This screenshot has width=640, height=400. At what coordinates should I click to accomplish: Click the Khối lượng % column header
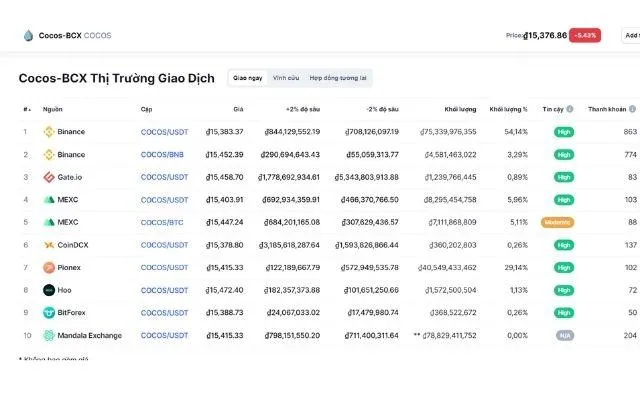click(x=509, y=109)
